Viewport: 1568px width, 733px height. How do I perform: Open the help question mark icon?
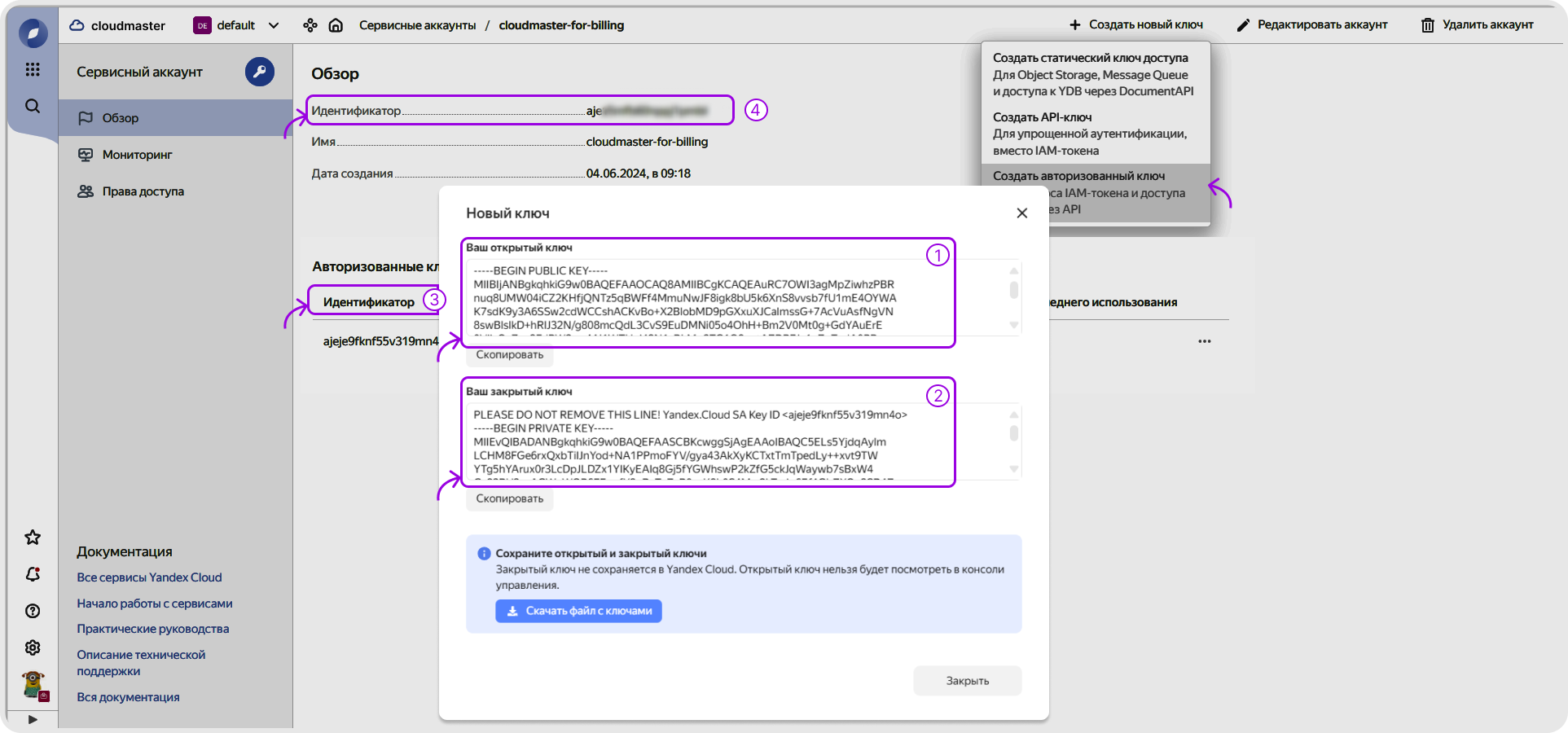click(33, 611)
